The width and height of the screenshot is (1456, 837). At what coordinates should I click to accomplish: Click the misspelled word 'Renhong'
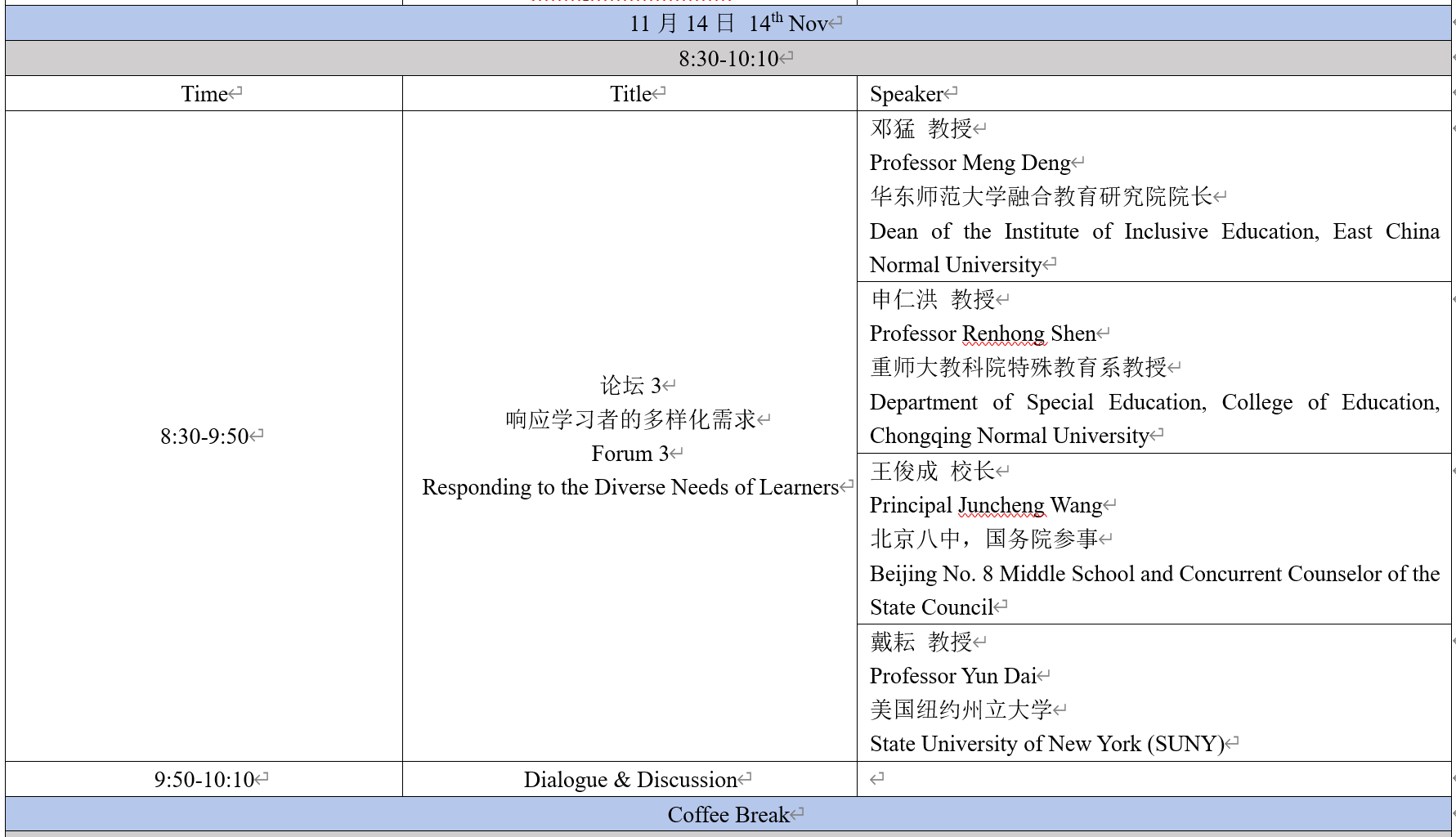click(1003, 334)
